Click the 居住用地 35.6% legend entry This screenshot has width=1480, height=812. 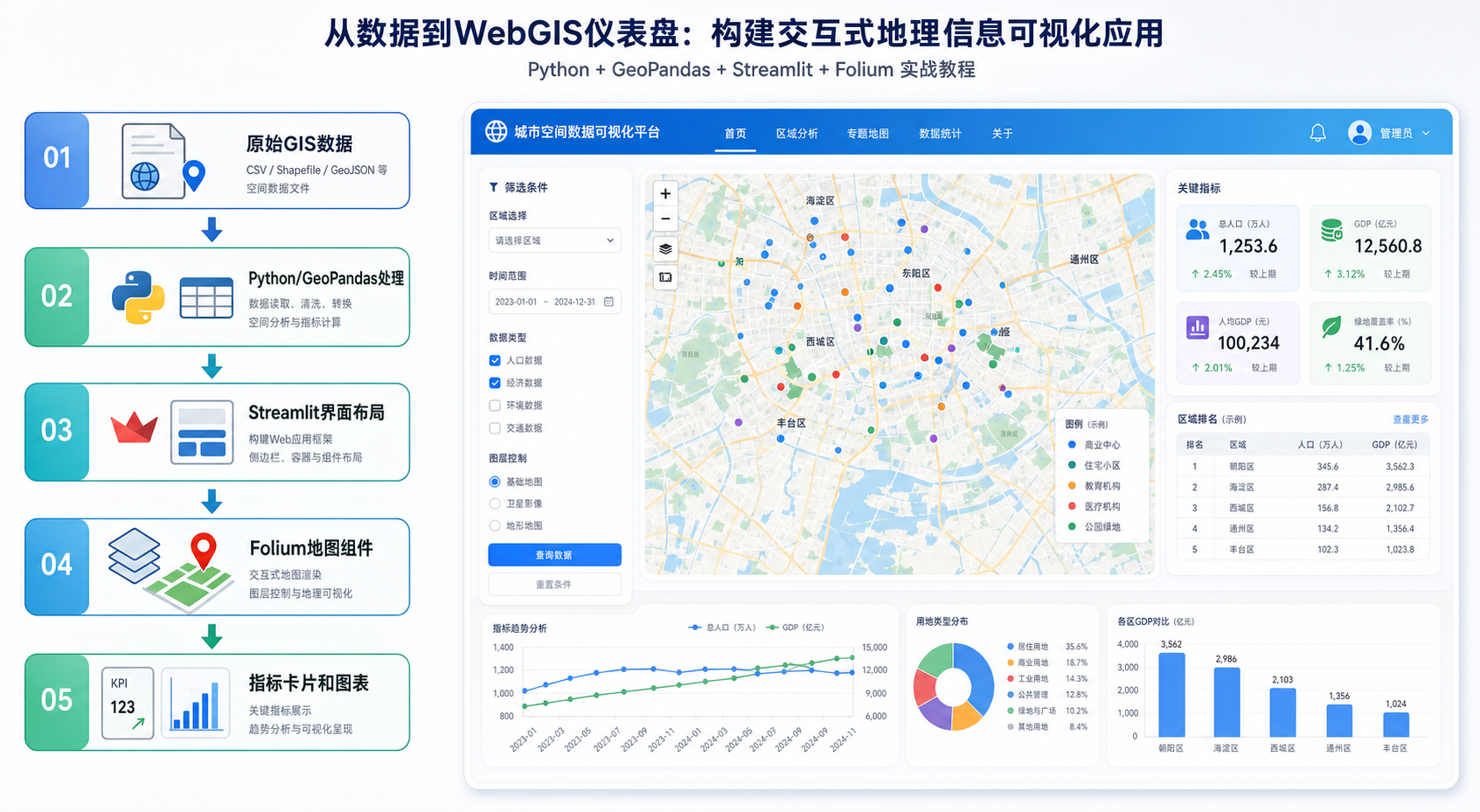tap(1046, 647)
